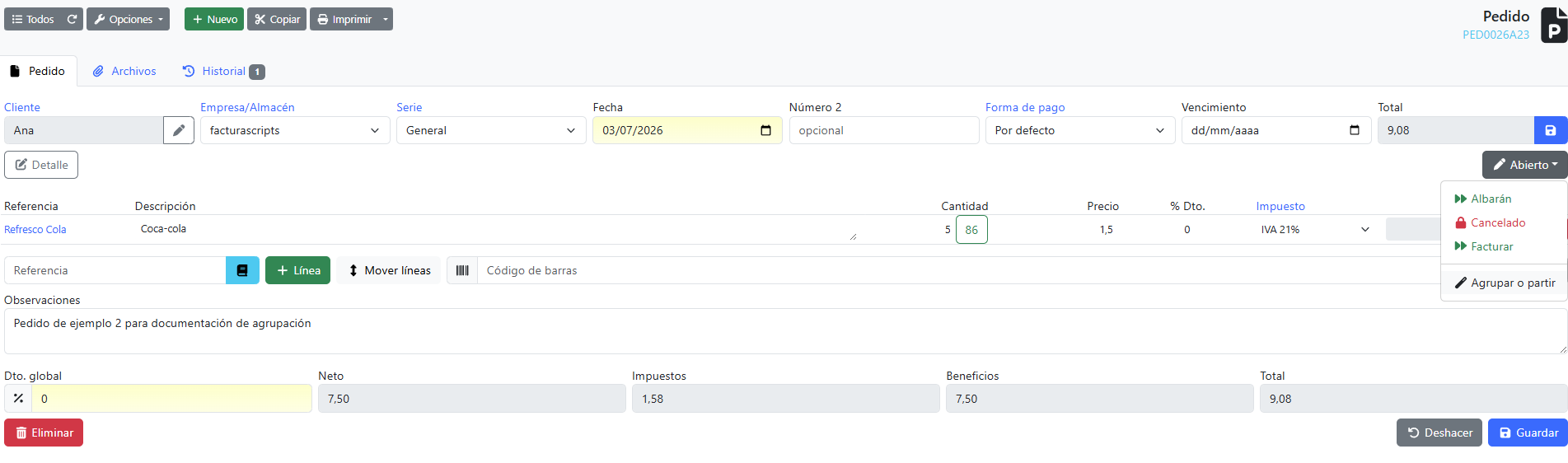Click the barcode icon
The width and height of the screenshot is (1568, 463).
pos(462,270)
